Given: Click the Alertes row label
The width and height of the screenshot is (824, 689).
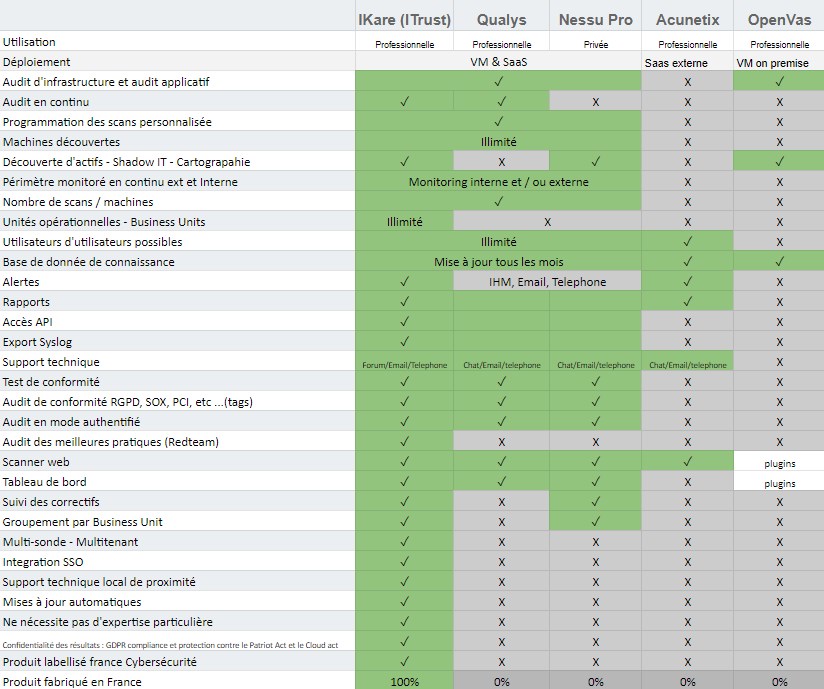Looking at the screenshot, I should (21, 282).
